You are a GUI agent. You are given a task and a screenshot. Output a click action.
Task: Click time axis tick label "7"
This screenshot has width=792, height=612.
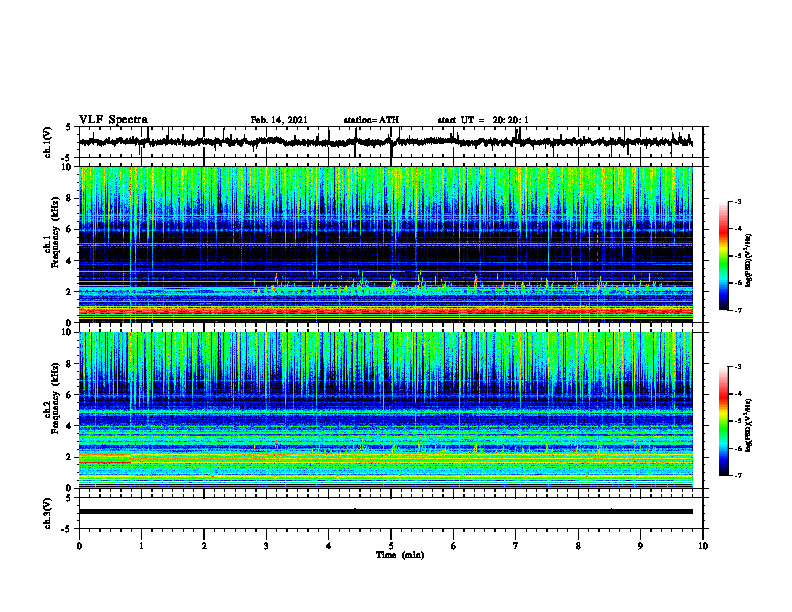click(516, 546)
